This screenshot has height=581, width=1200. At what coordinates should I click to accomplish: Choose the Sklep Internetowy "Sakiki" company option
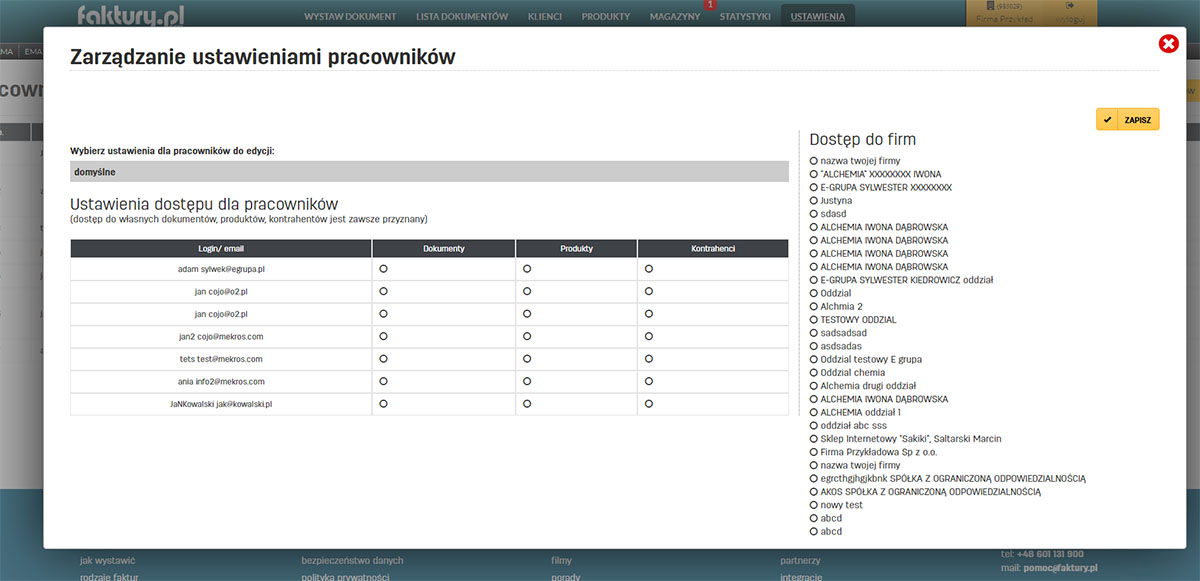click(x=814, y=438)
